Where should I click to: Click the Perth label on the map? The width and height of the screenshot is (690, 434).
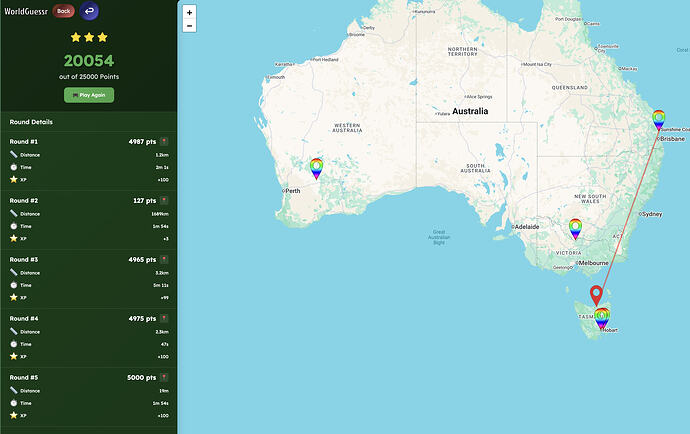click(293, 191)
